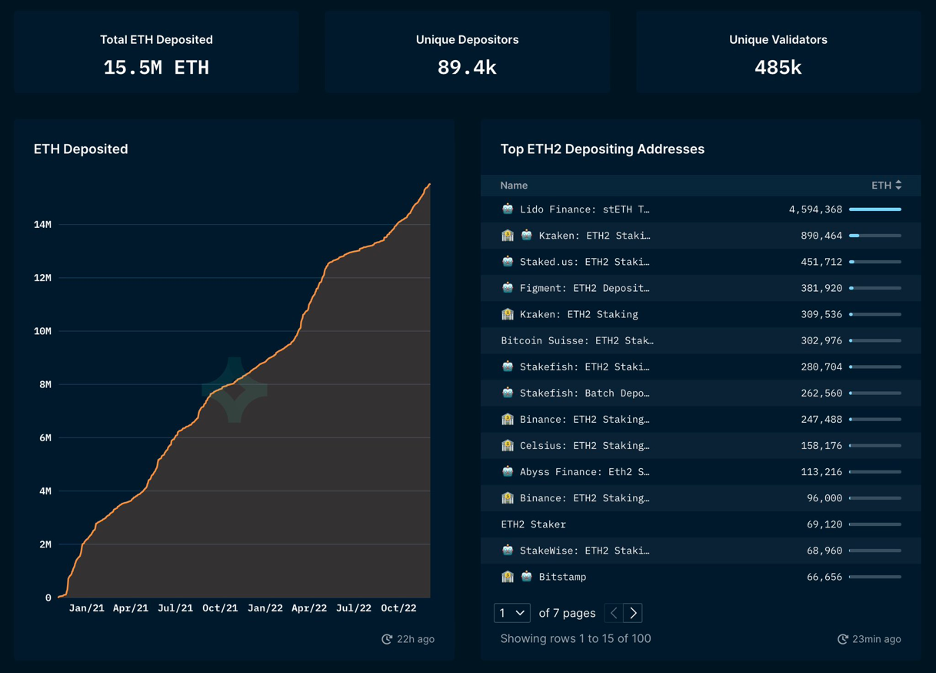
Task: Click the ETH share bar on the Kraken 890,464 row
Action: click(x=875, y=236)
